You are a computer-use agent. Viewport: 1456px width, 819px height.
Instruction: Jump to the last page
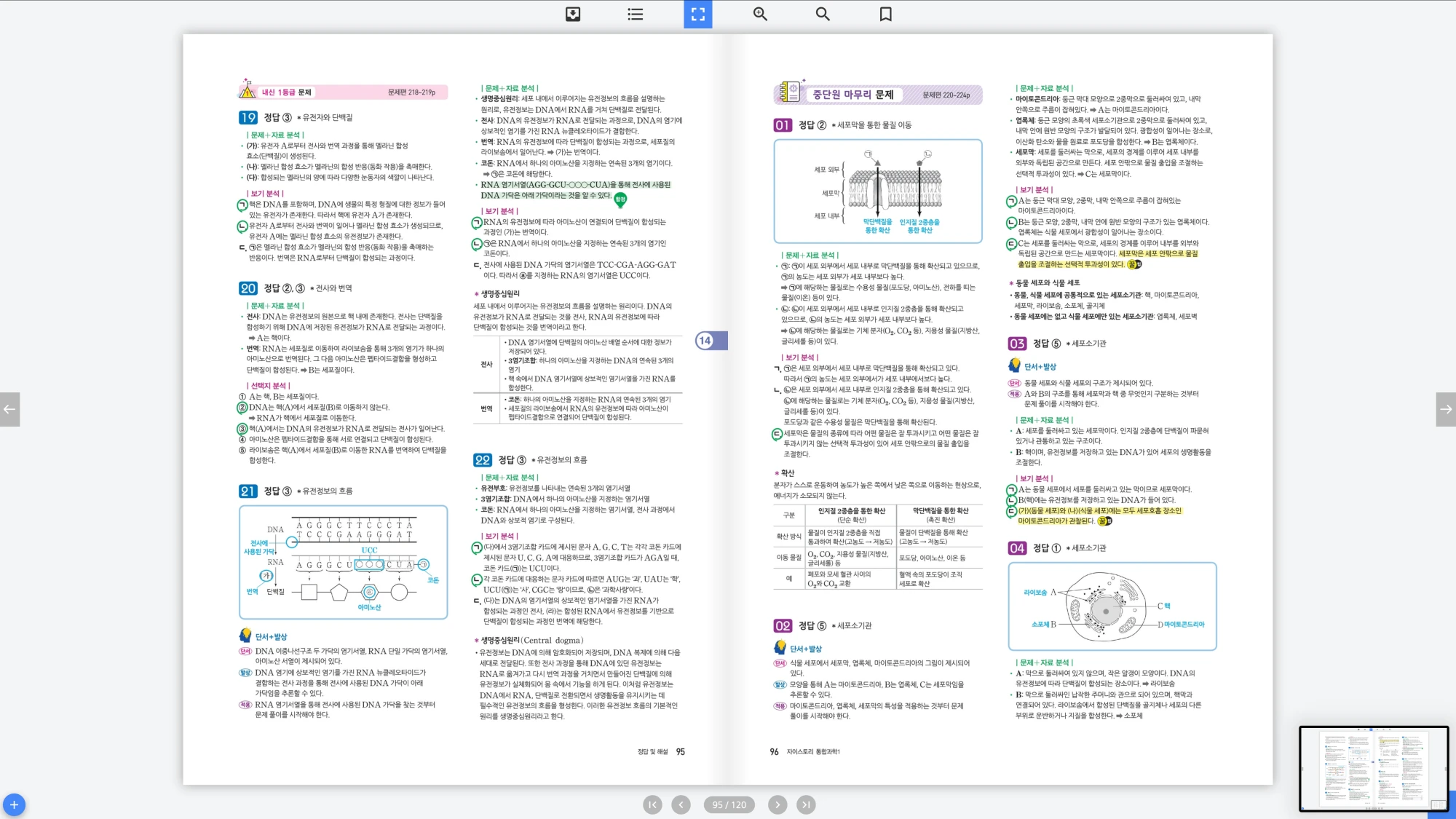[x=805, y=804]
